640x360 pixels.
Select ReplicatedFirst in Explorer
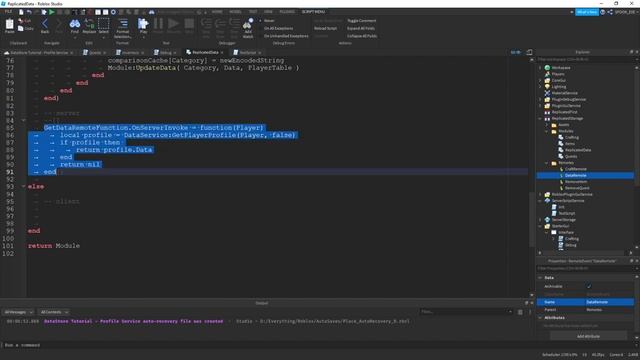(564, 112)
